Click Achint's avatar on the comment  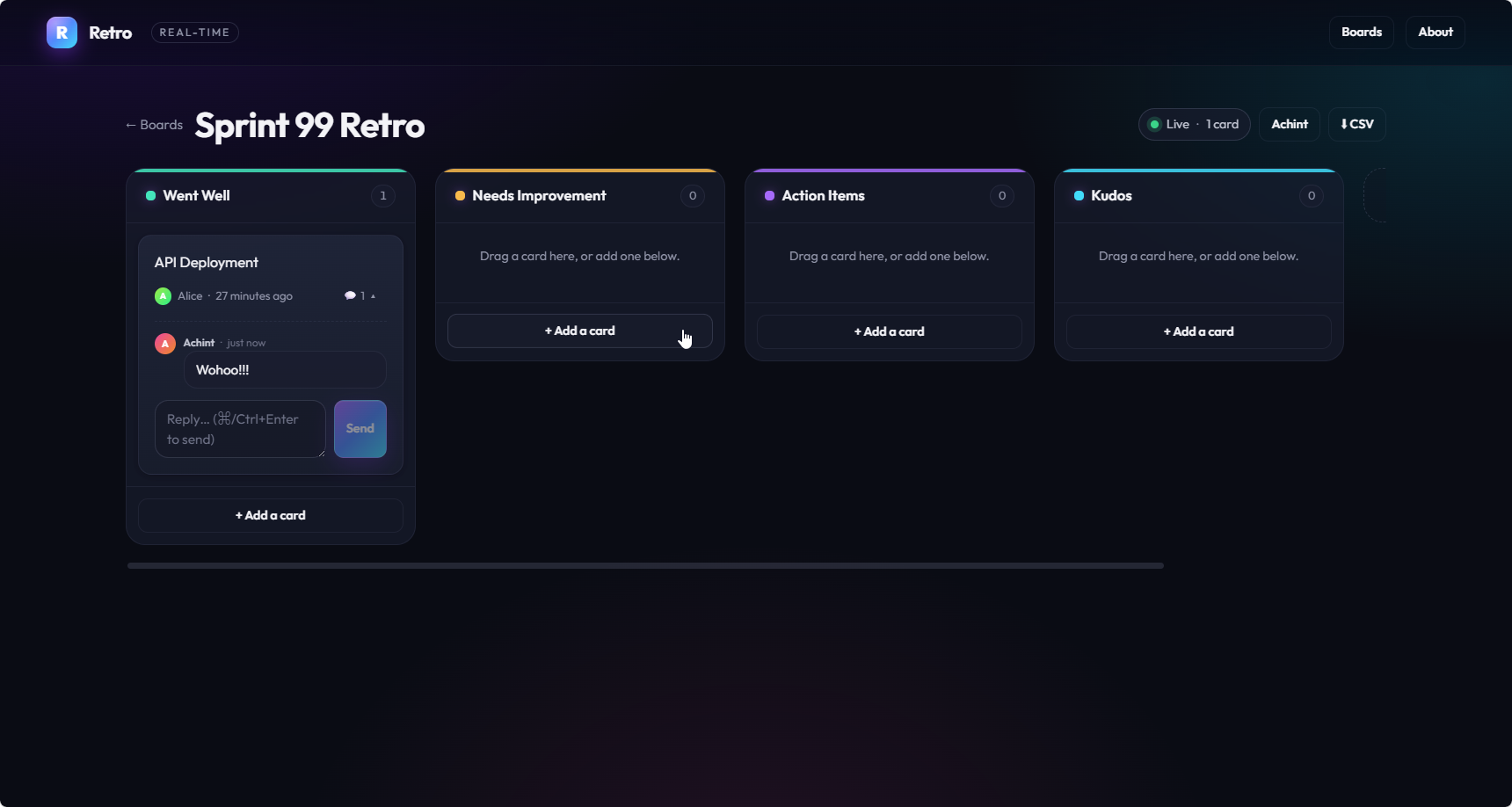point(165,344)
